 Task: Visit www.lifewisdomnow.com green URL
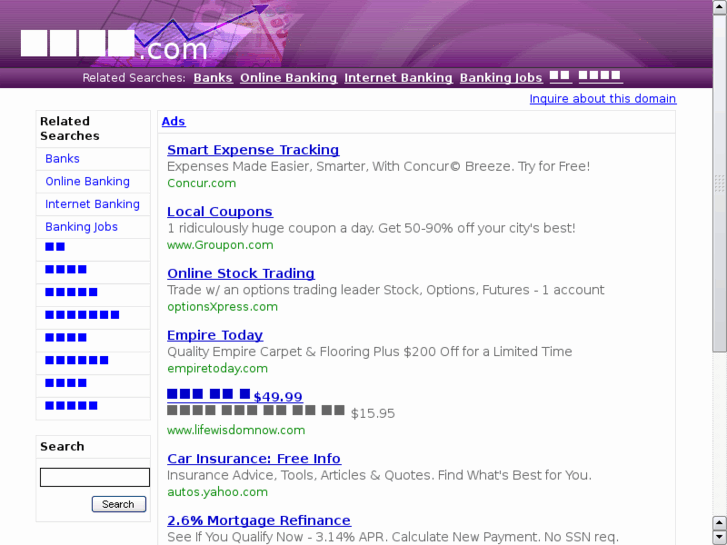pyautogui.click(x=236, y=430)
